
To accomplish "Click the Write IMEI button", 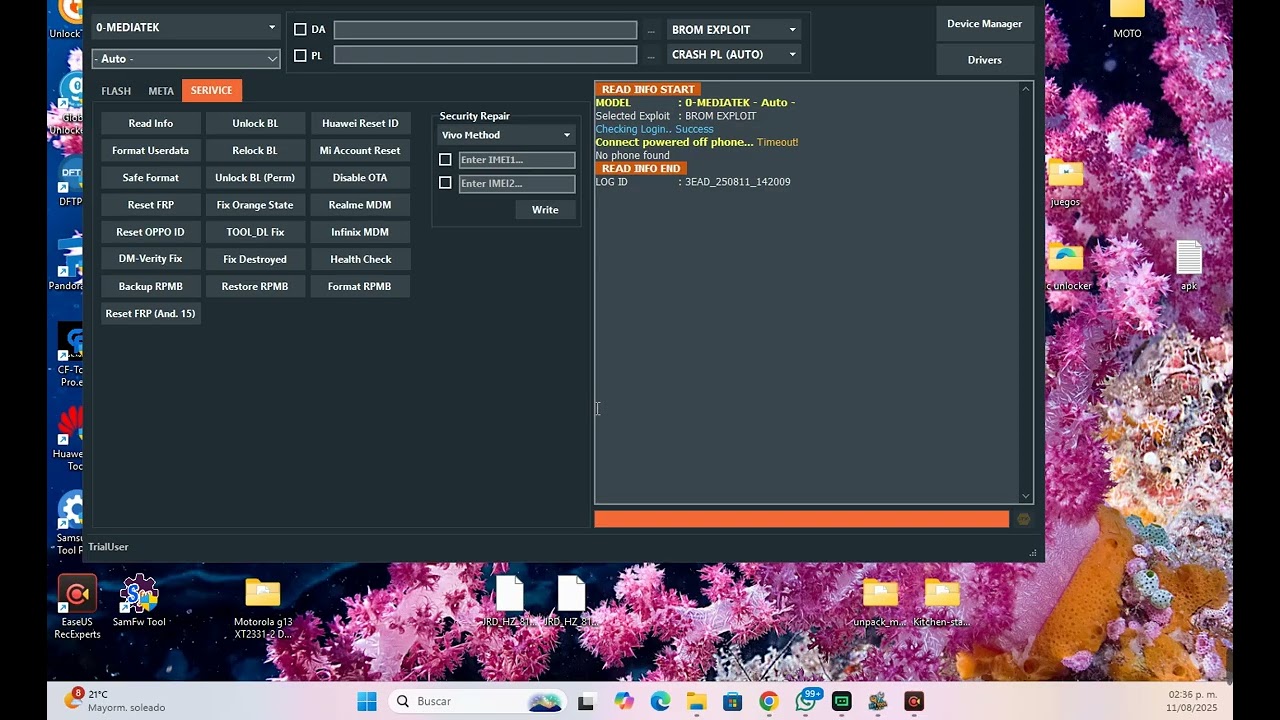I will tap(545, 210).
